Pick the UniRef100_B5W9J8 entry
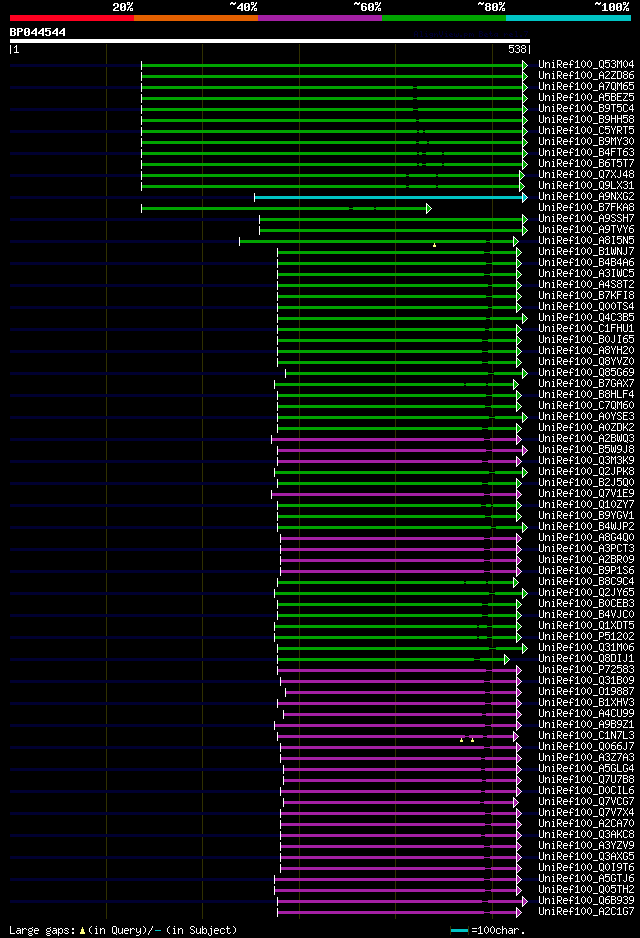 point(586,449)
